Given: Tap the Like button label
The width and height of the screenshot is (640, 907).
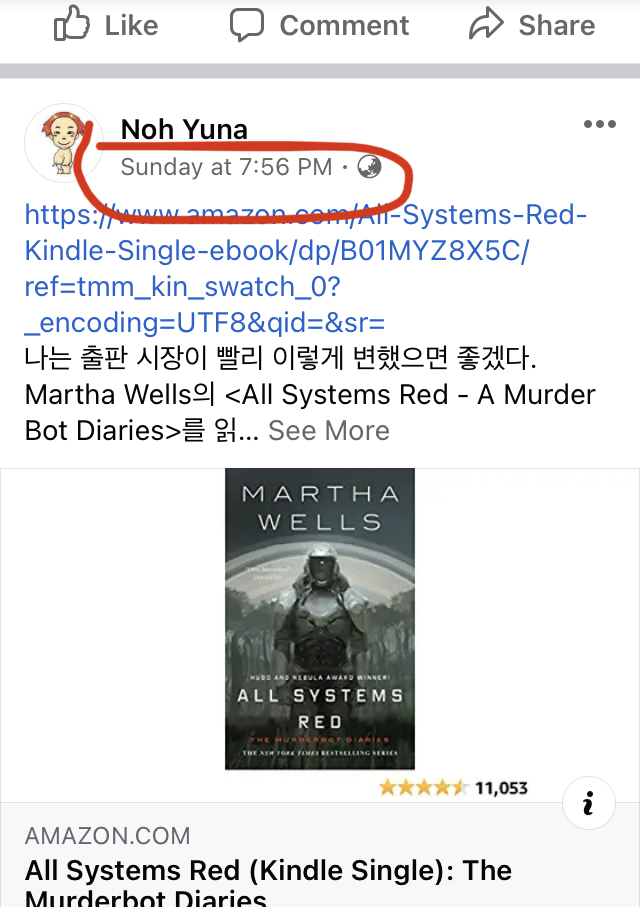Looking at the screenshot, I should coord(131,25).
